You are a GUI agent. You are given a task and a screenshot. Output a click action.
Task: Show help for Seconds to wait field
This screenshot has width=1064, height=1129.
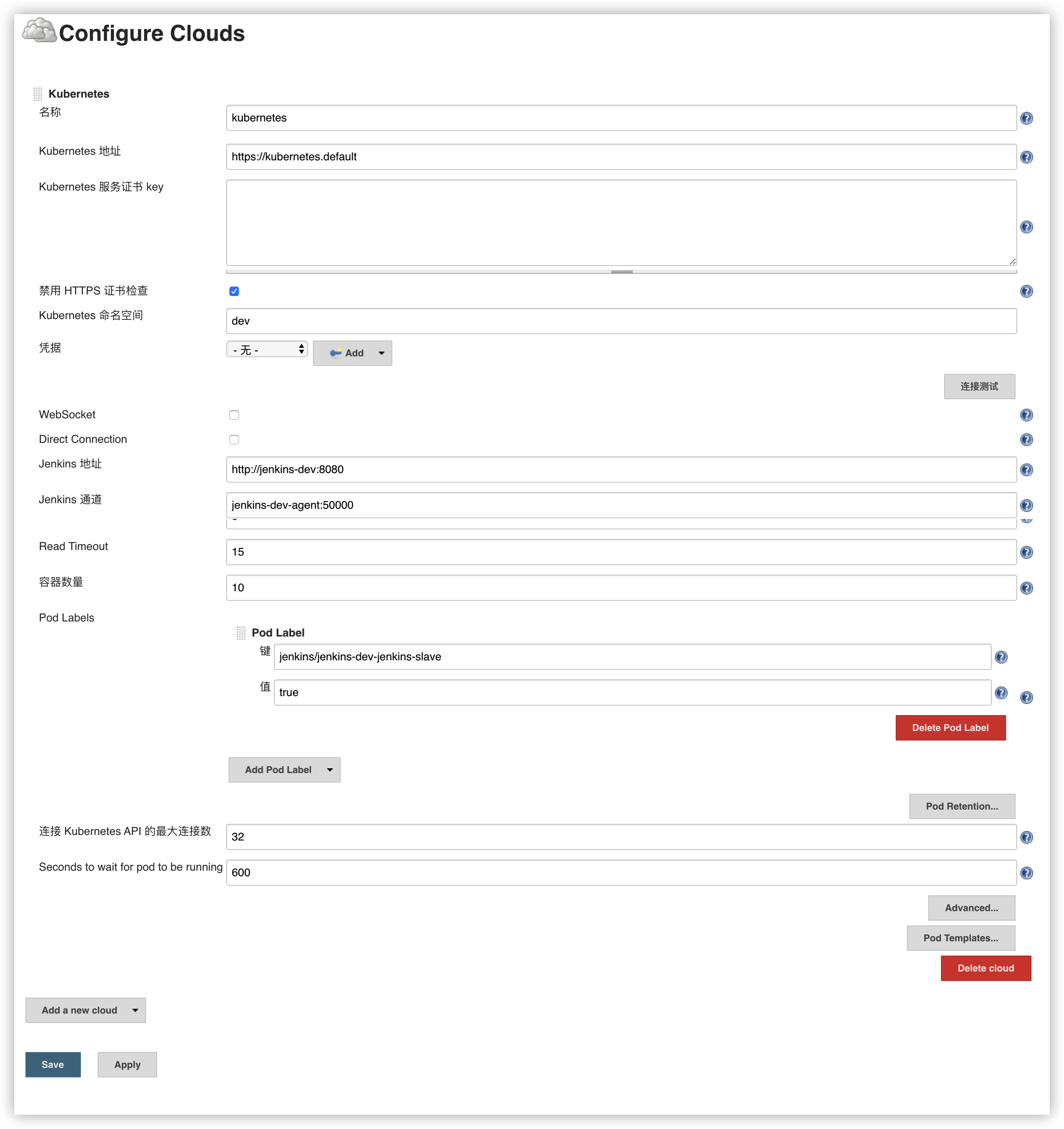pos(1026,873)
